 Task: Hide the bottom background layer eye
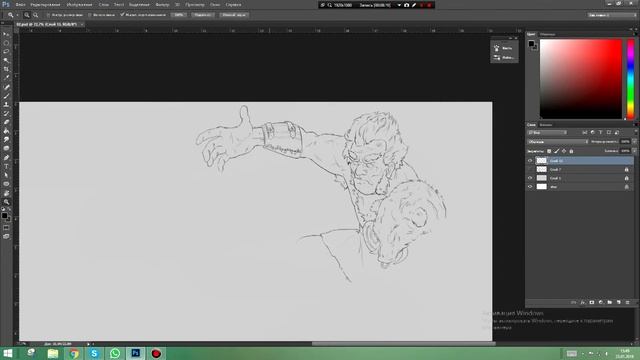point(530,187)
